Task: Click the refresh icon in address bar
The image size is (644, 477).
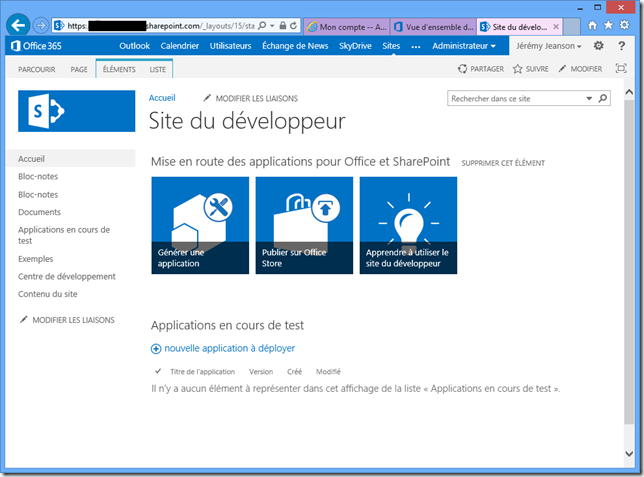Action: (x=293, y=26)
